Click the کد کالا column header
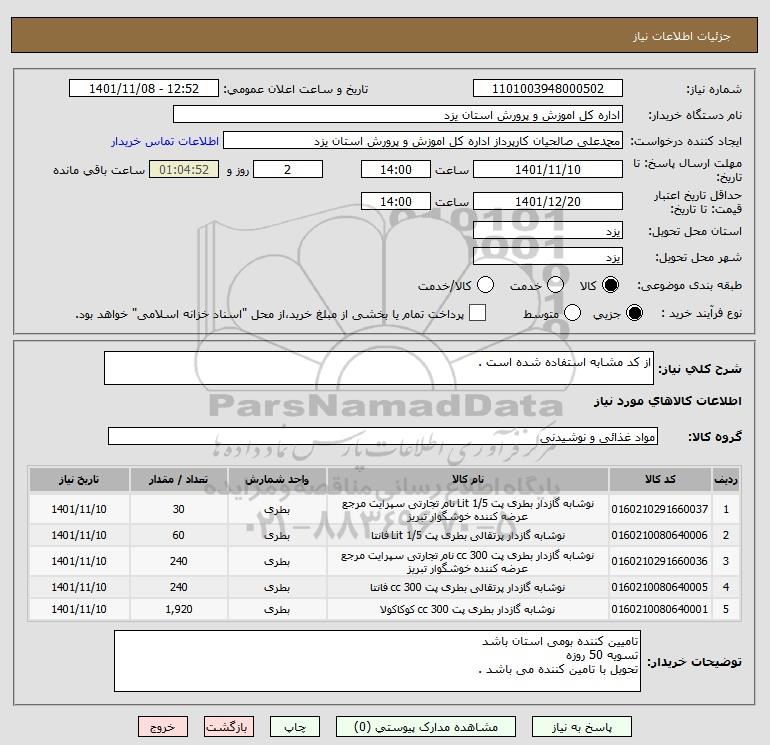This screenshot has height=745, width=770. click(x=660, y=479)
